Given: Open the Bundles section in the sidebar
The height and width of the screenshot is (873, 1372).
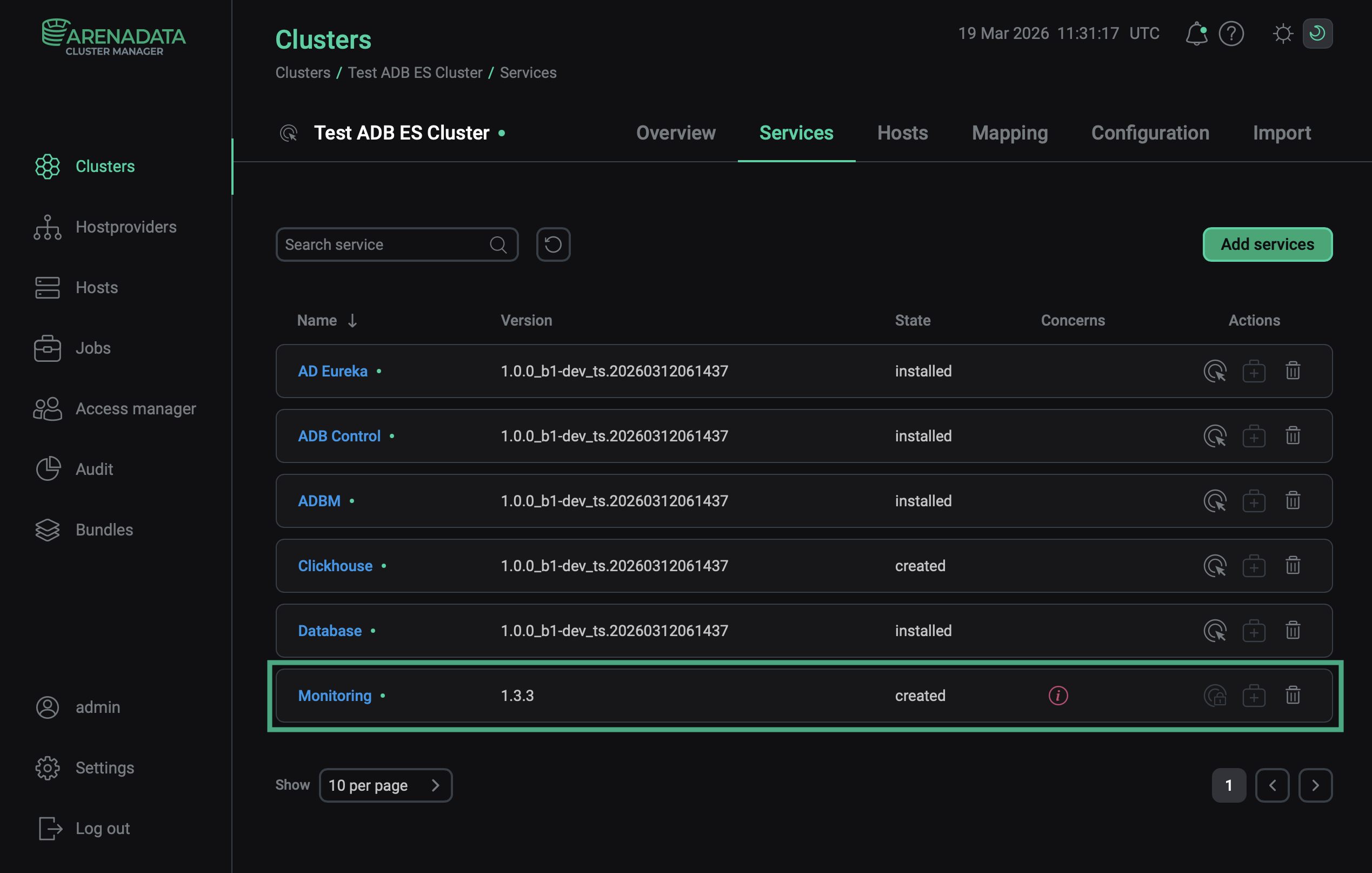Looking at the screenshot, I should tap(104, 529).
